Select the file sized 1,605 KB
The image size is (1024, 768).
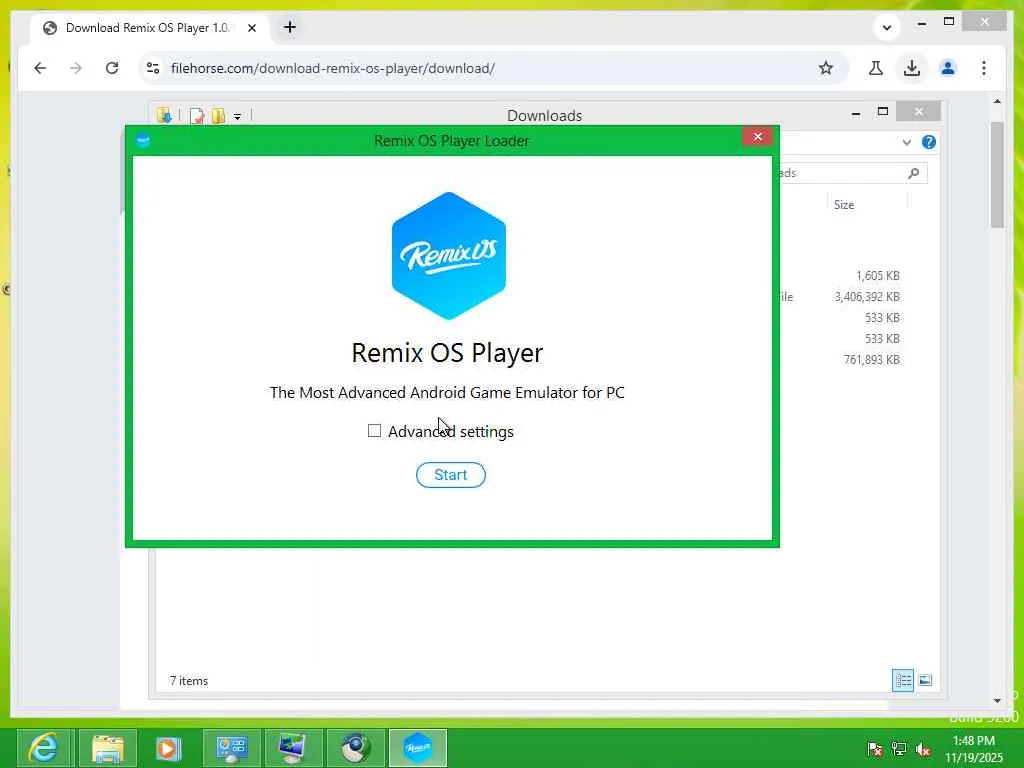point(878,276)
